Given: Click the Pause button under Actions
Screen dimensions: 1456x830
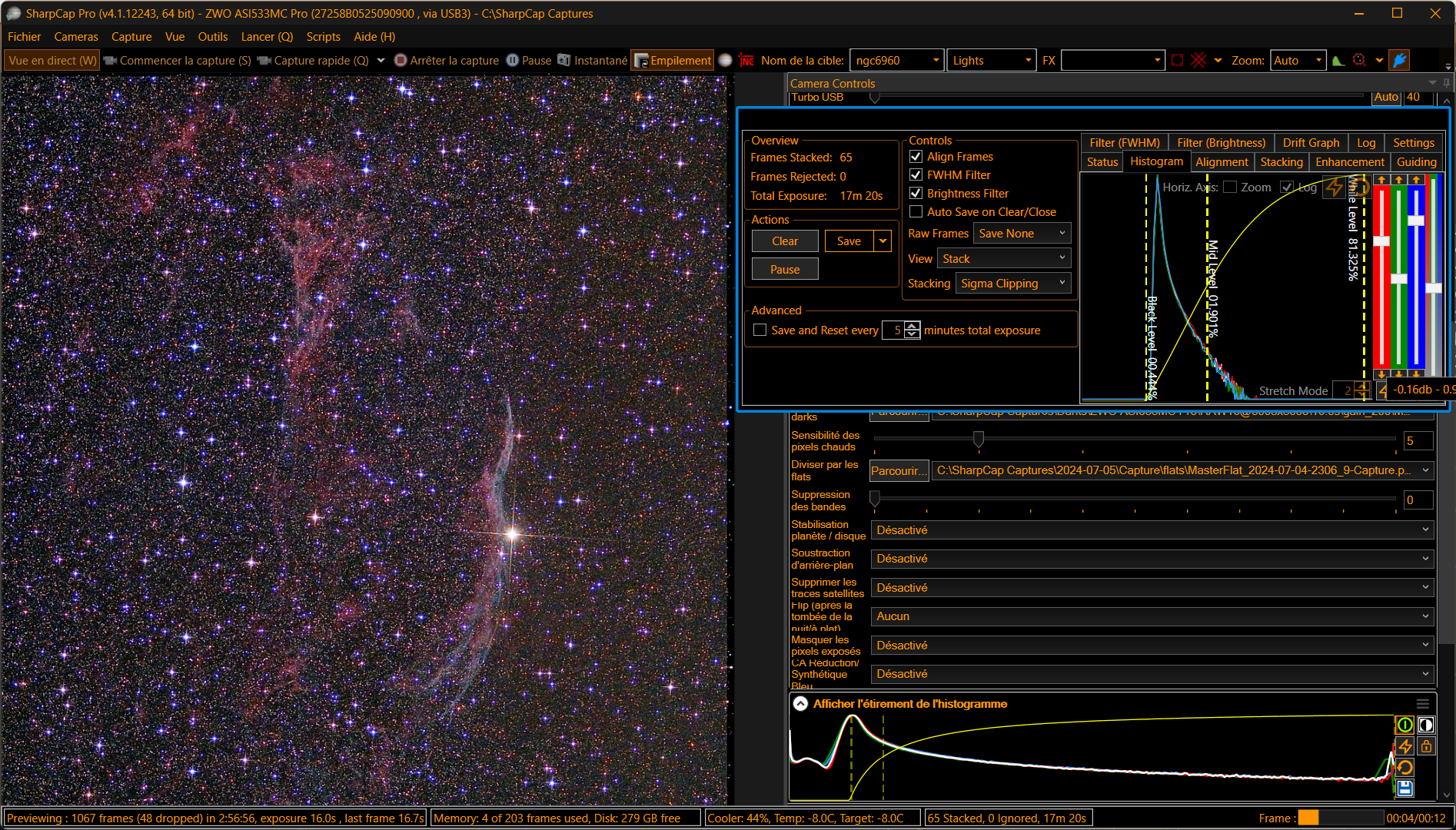Looking at the screenshot, I should click(785, 269).
